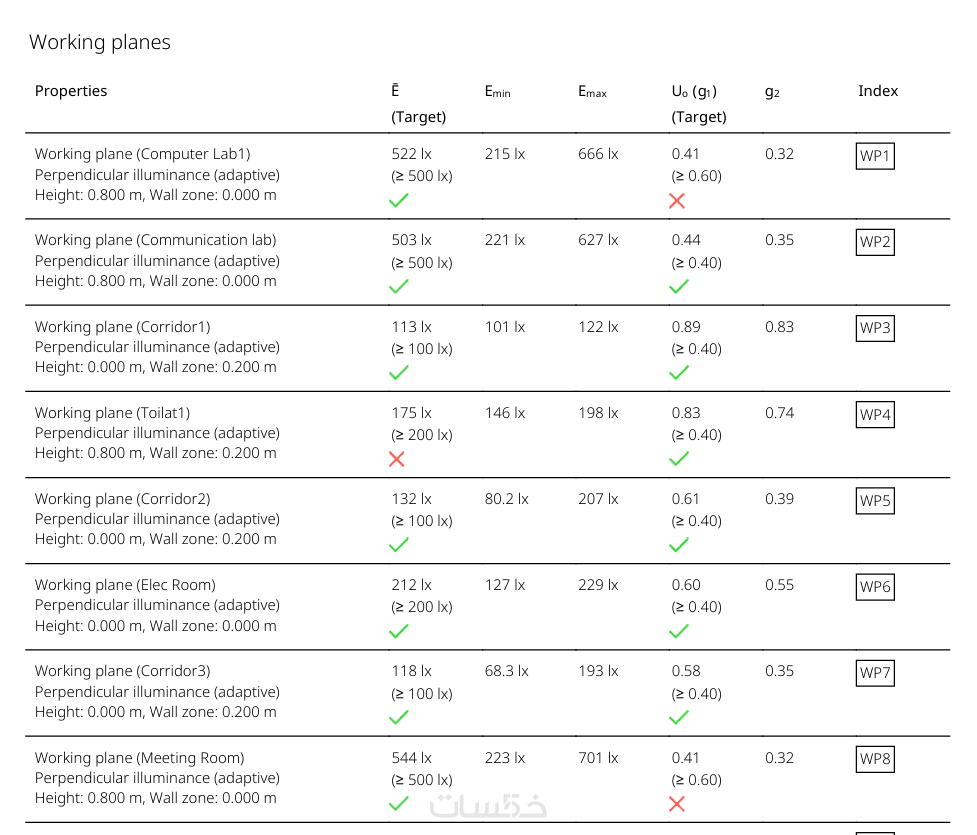This screenshot has width=977, height=835.
Task: Click the WP8 index box
Action: [x=874, y=759]
